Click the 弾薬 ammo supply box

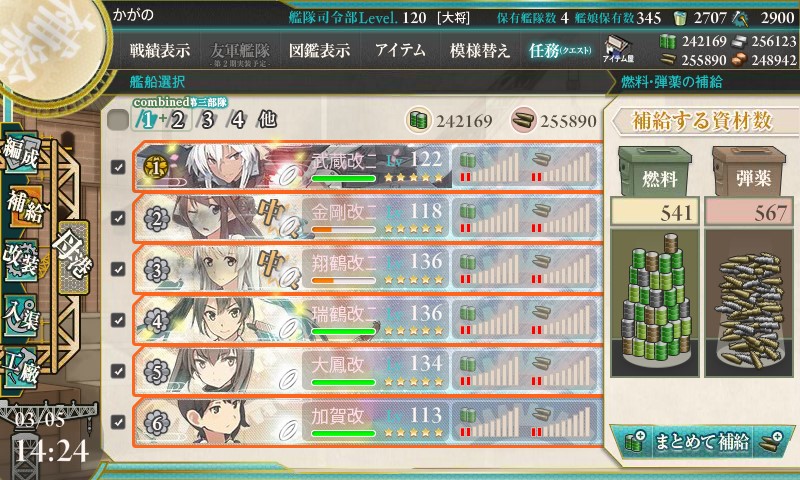(751, 172)
